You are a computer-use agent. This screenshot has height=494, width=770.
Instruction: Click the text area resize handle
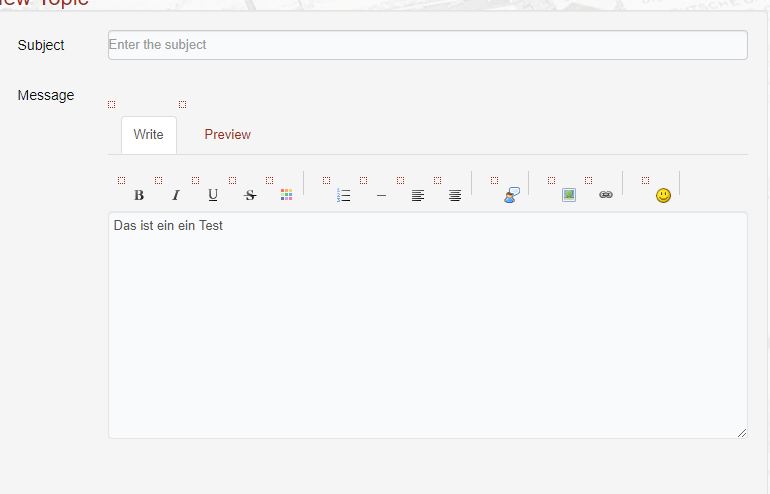click(741, 433)
